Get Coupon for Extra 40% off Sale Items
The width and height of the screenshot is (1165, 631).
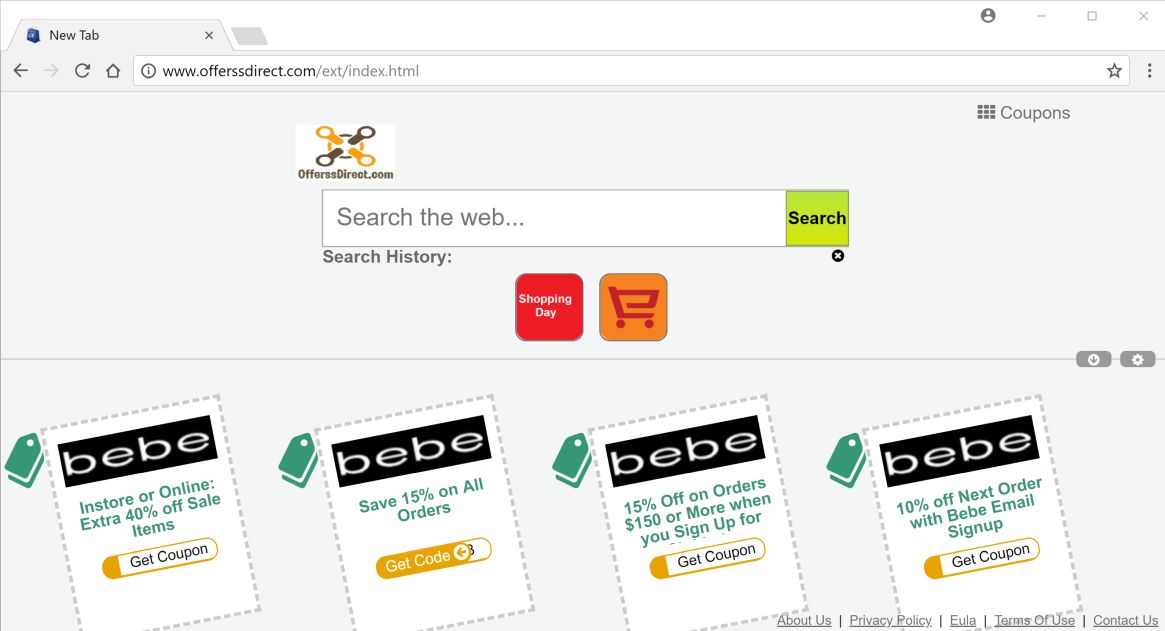coord(160,557)
